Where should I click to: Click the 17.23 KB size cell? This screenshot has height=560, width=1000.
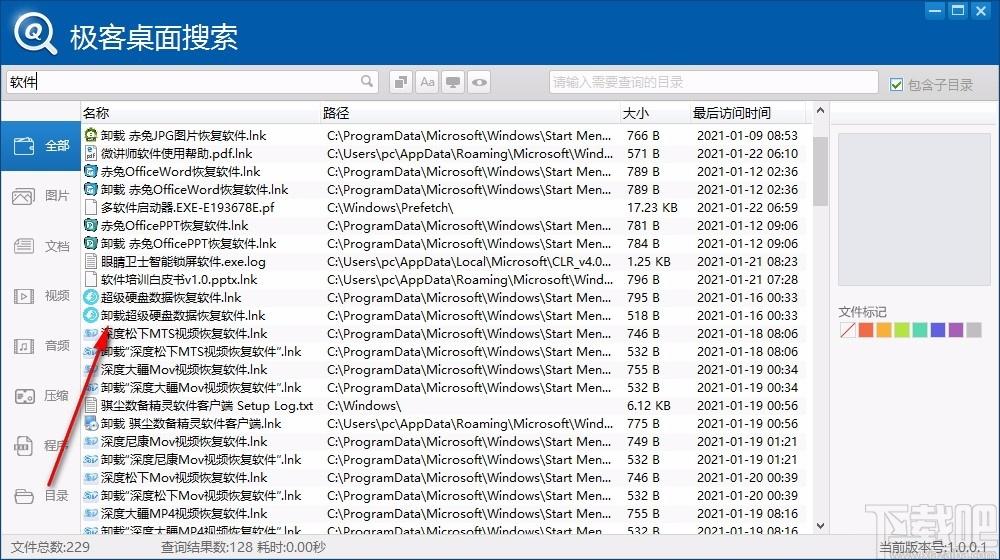652,207
